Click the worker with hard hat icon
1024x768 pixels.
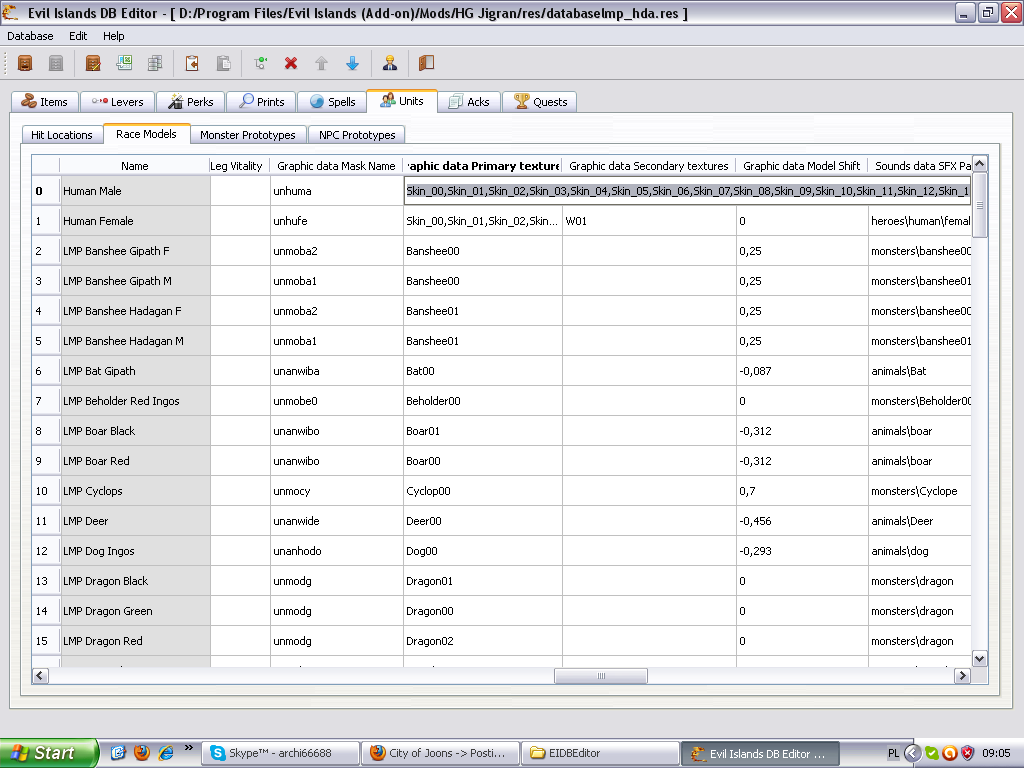[x=389, y=63]
